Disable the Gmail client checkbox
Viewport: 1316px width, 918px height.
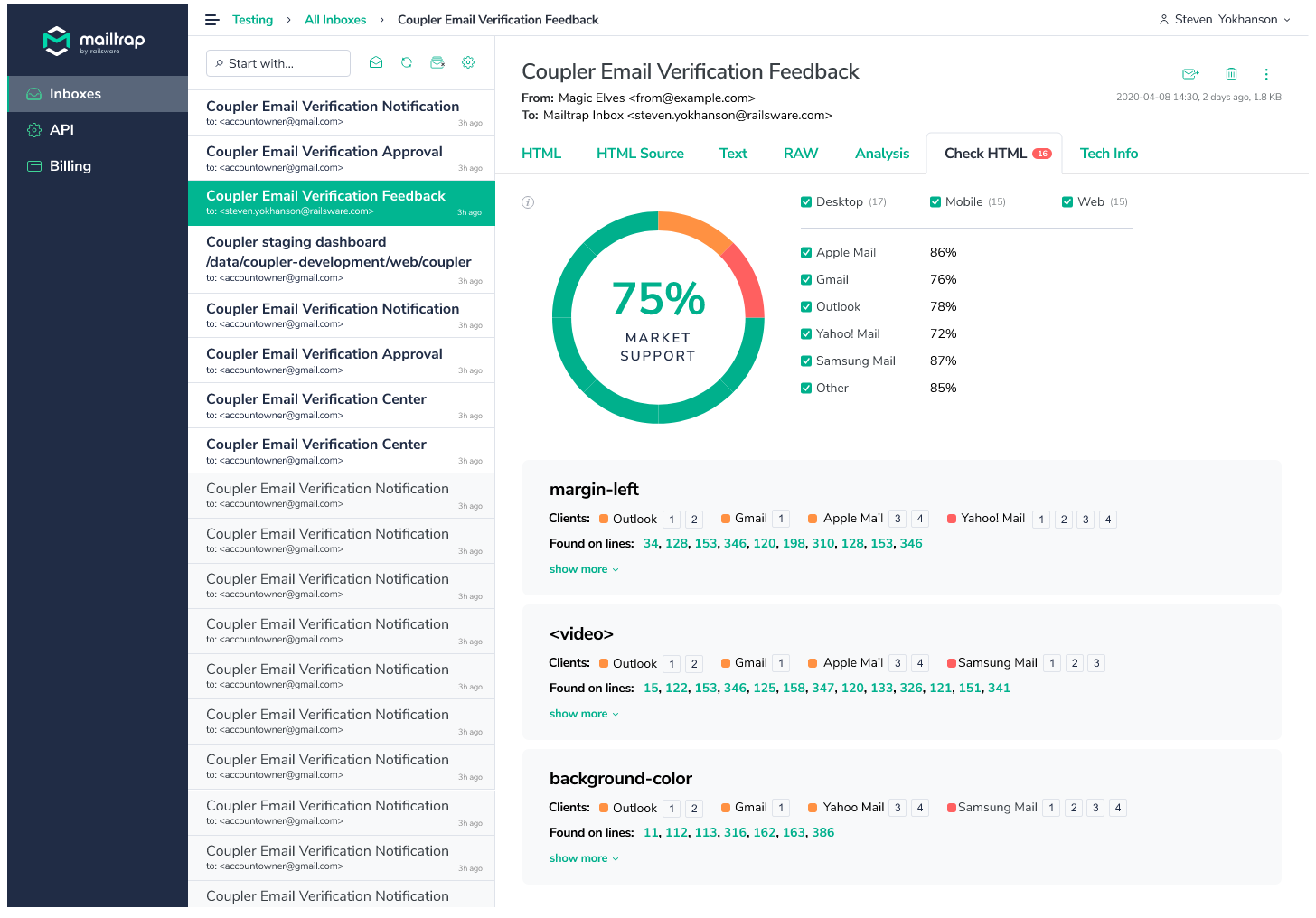pyautogui.click(x=805, y=279)
